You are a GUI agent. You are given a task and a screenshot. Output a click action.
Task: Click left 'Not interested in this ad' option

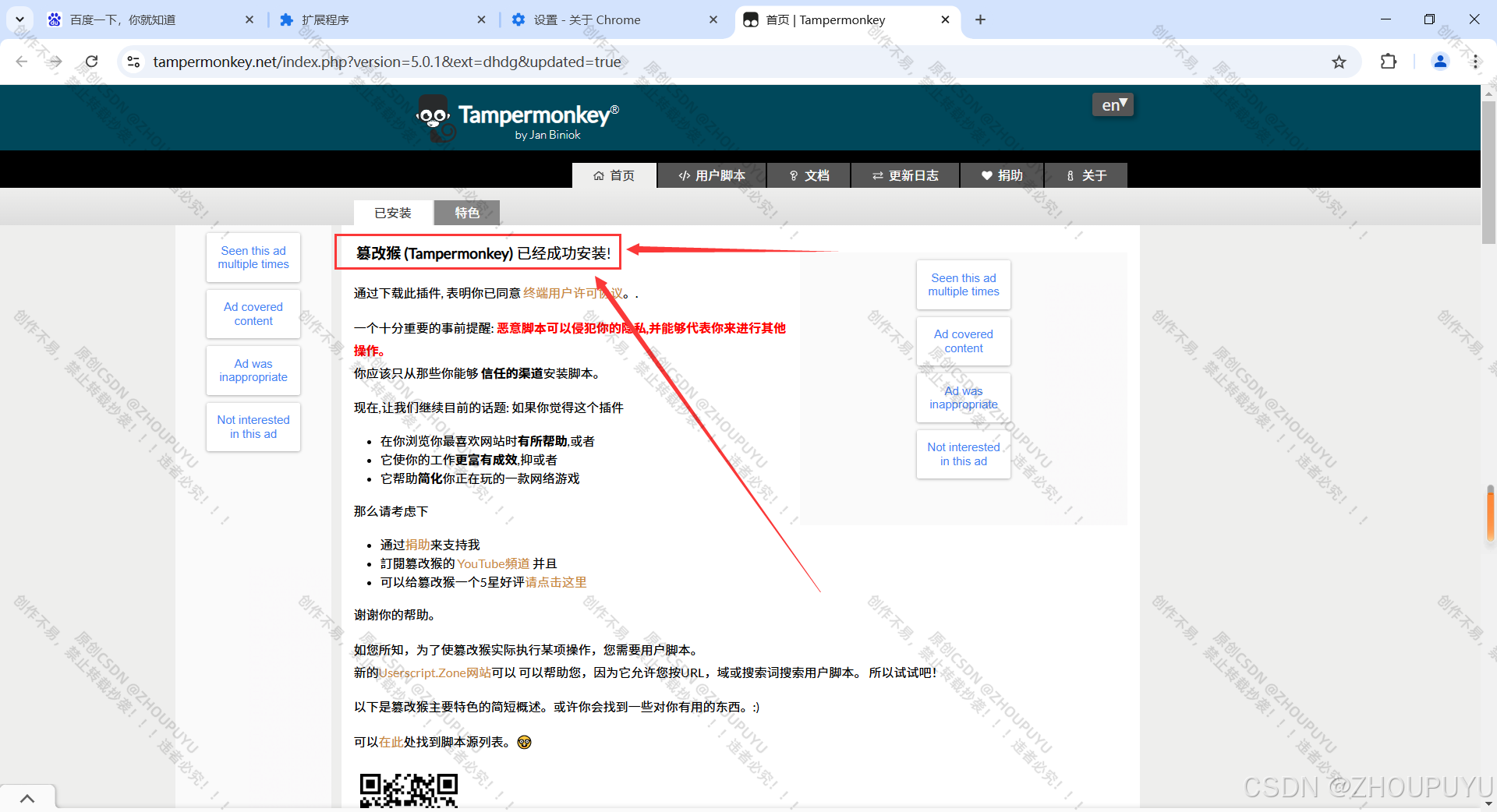[253, 427]
